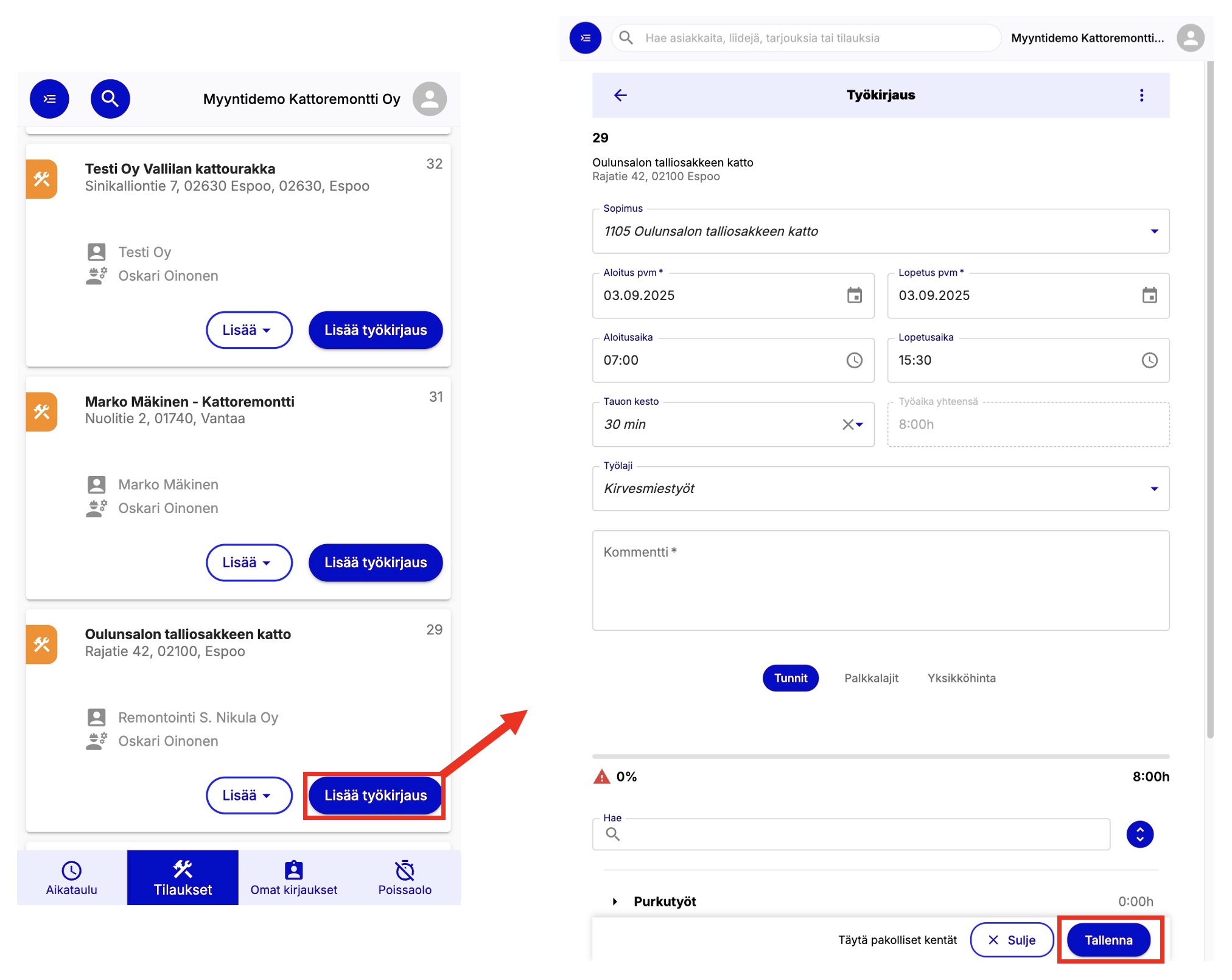Click into the Kommentti text field
This screenshot has height=980, width=1232.
pos(880,581)
